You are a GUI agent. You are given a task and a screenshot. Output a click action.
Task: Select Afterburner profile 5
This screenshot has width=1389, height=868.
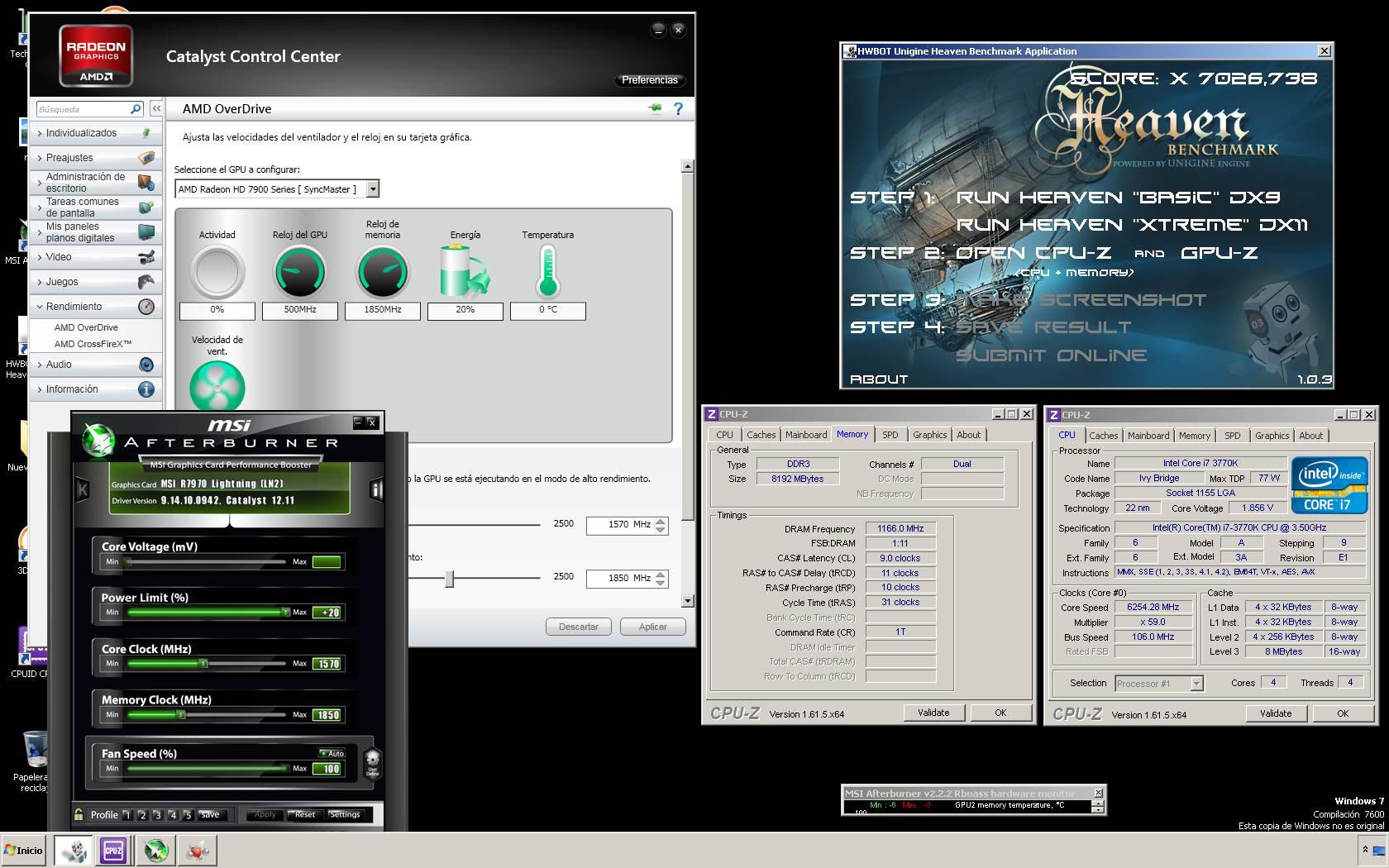point(188,815)
